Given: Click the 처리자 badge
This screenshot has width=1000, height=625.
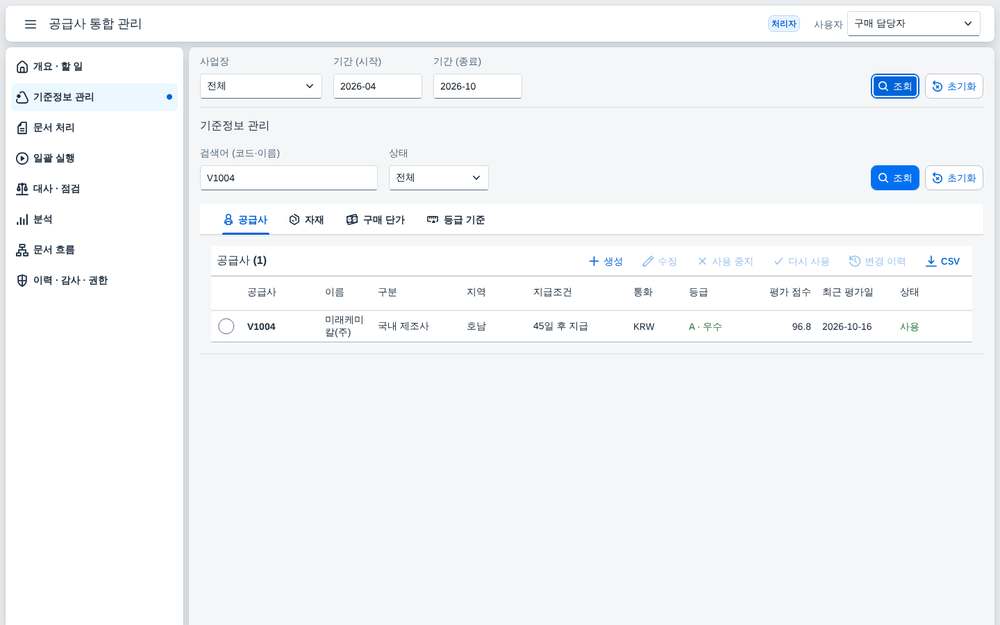Looking at the screenshot, I should pos(783,24).
